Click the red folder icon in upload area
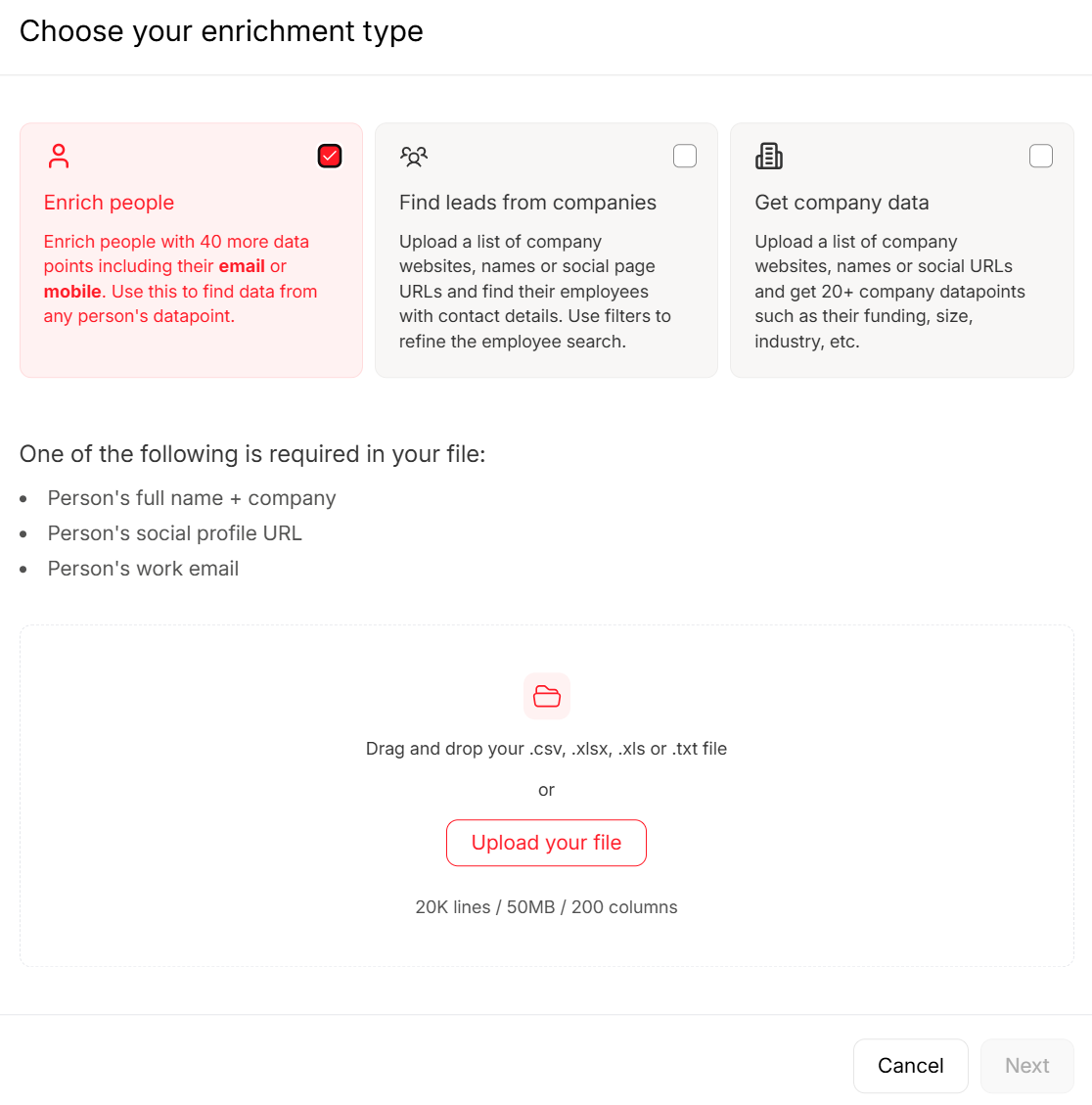The width and height of the screenshot is (1092, 1105). [x=547, y=696]
